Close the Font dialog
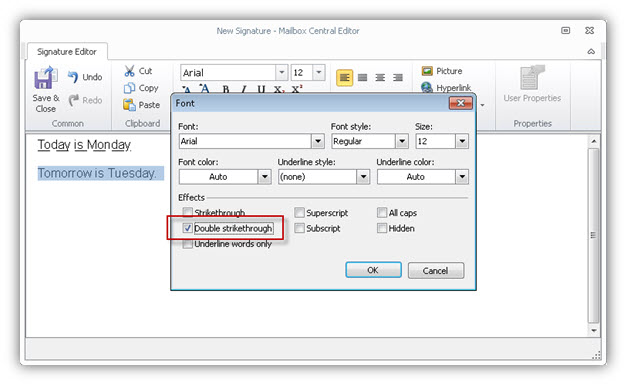The height and width of the screenshot is (385, 627). pyautogui.click(x=461, y=103)
